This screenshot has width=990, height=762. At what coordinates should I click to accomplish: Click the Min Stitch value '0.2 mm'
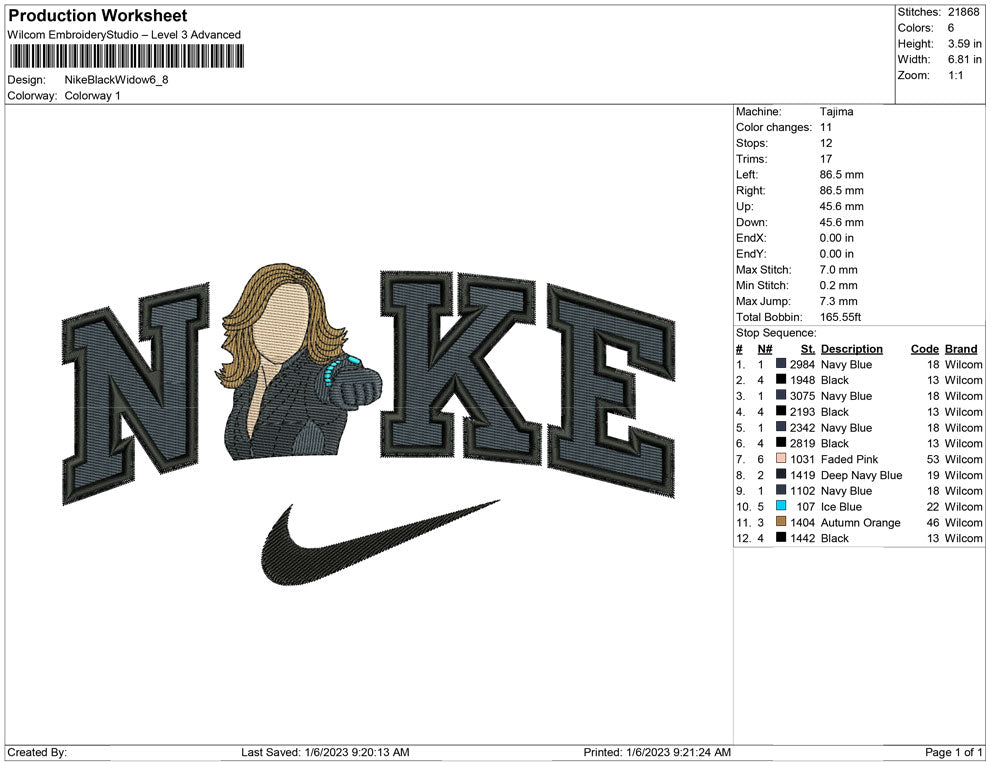click(838, 285)
